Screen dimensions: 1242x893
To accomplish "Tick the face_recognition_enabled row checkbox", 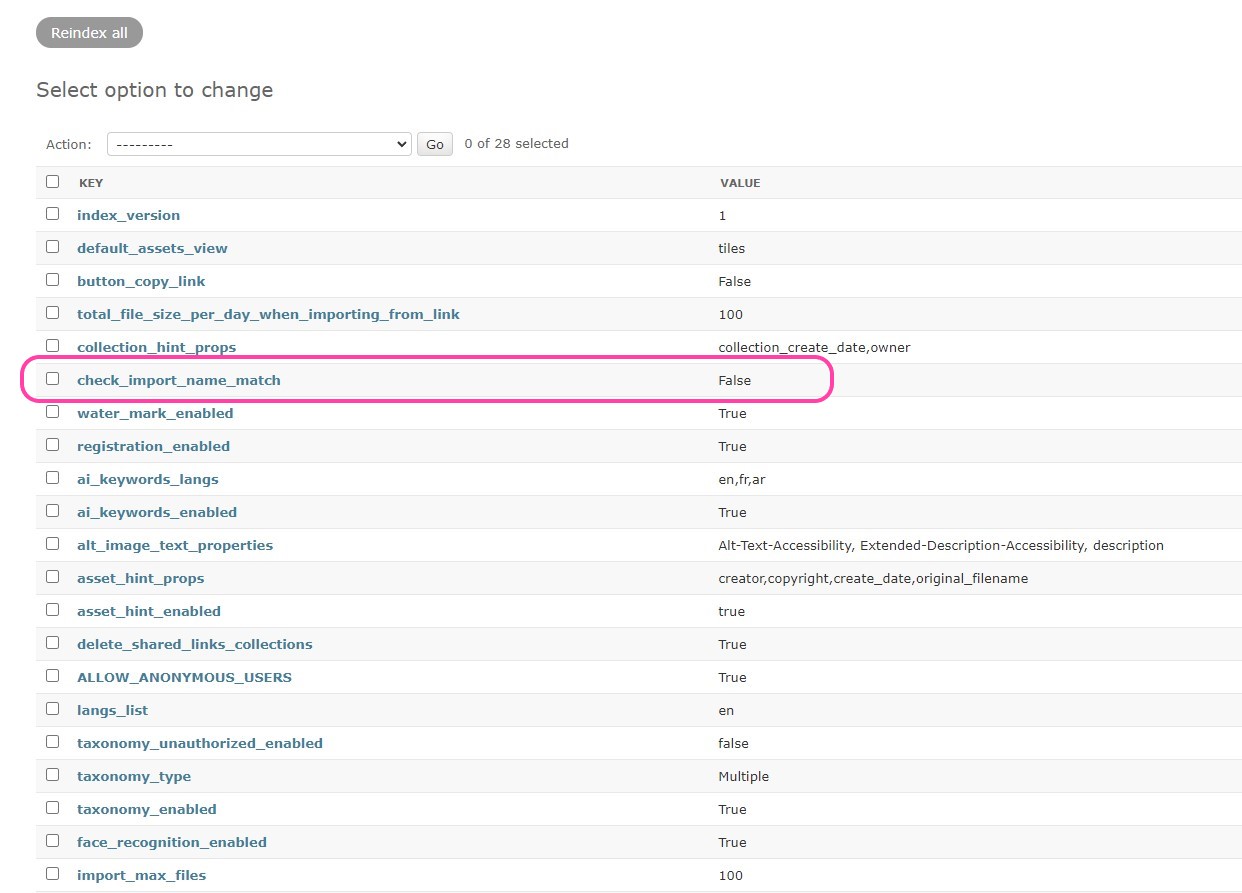I will pyautogui.click(x=52, y=841).
